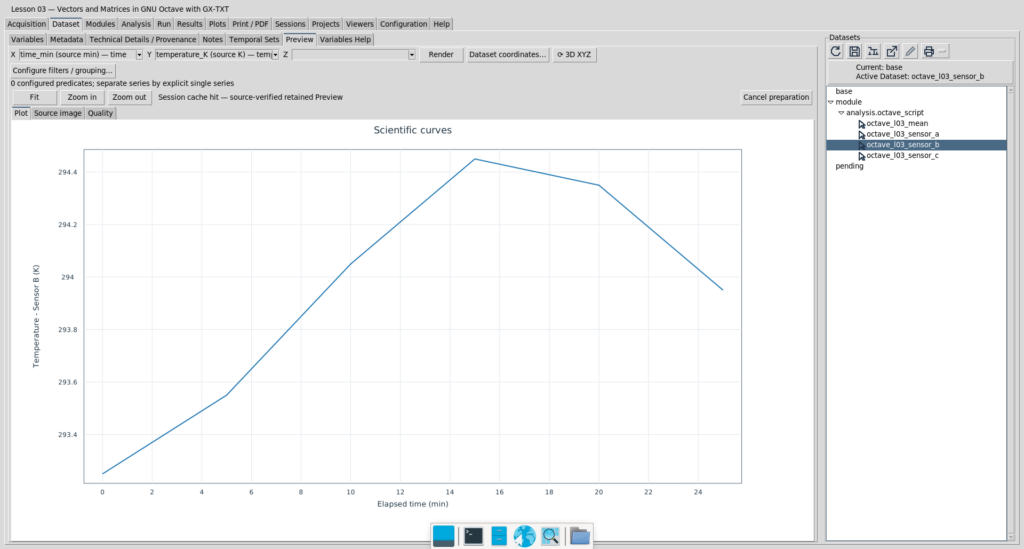
Task: Open Configure filters / grouping
Action: (62, 71)
